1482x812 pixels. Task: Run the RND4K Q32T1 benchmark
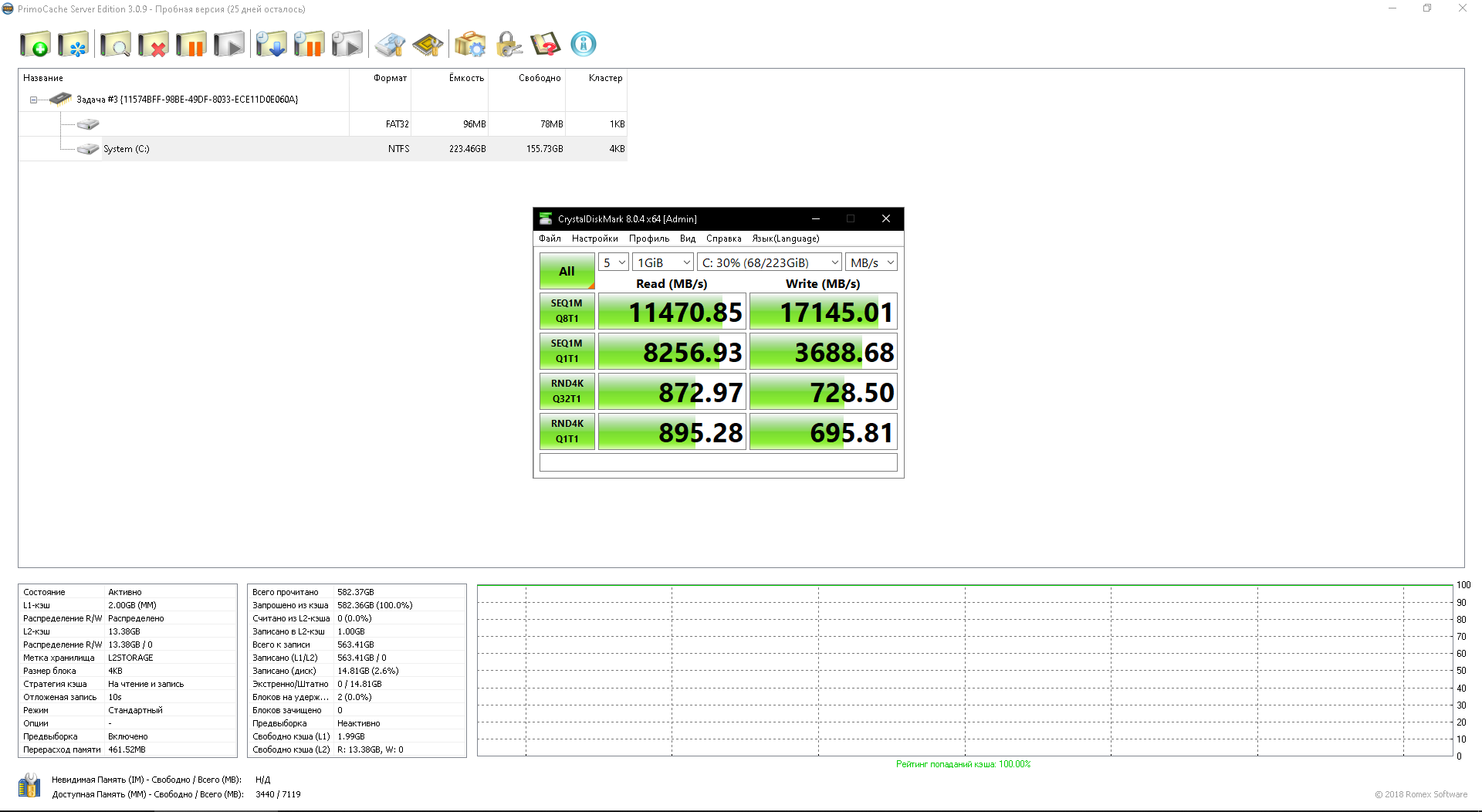(567, 391)
